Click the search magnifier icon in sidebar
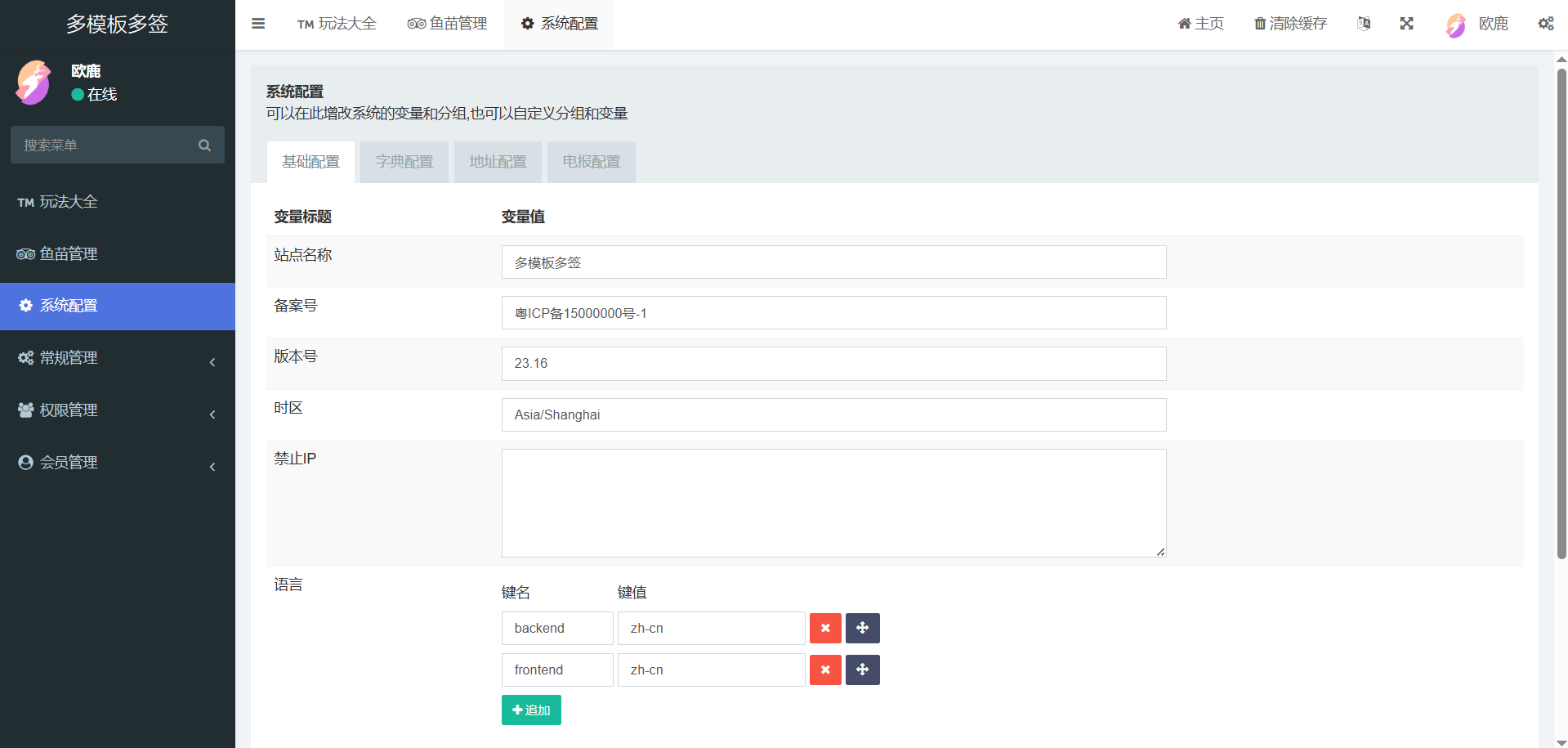 coord(204,146)
